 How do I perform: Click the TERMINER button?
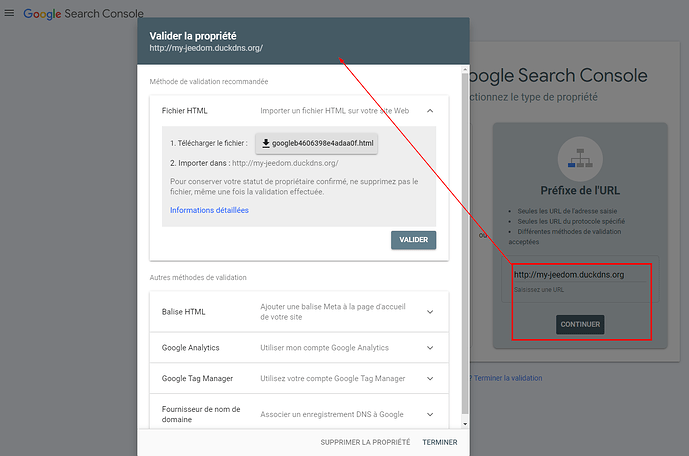pyautogui.click(x=440, y=442)
